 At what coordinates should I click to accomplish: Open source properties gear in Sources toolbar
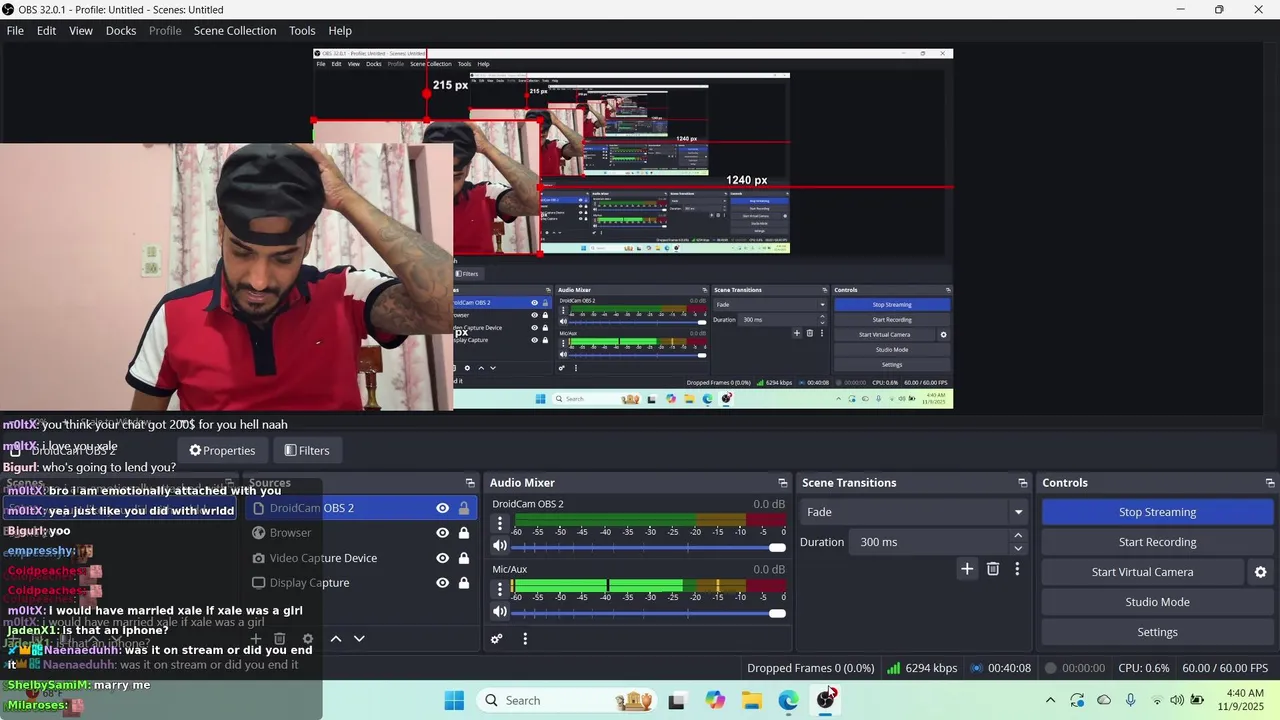pyautogui.click(x=308, y=638)
